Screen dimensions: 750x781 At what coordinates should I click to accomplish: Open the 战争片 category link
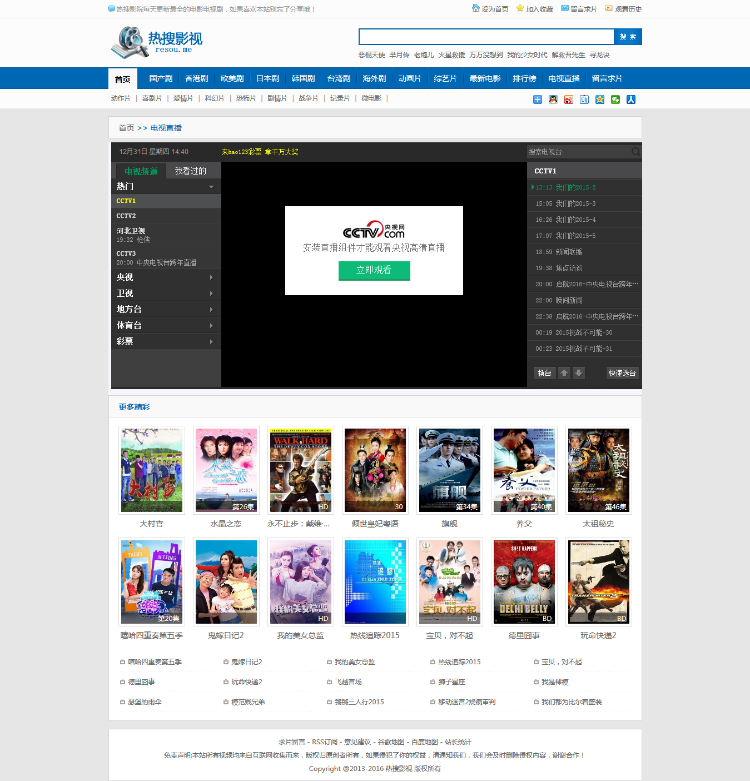click(308, 98)
